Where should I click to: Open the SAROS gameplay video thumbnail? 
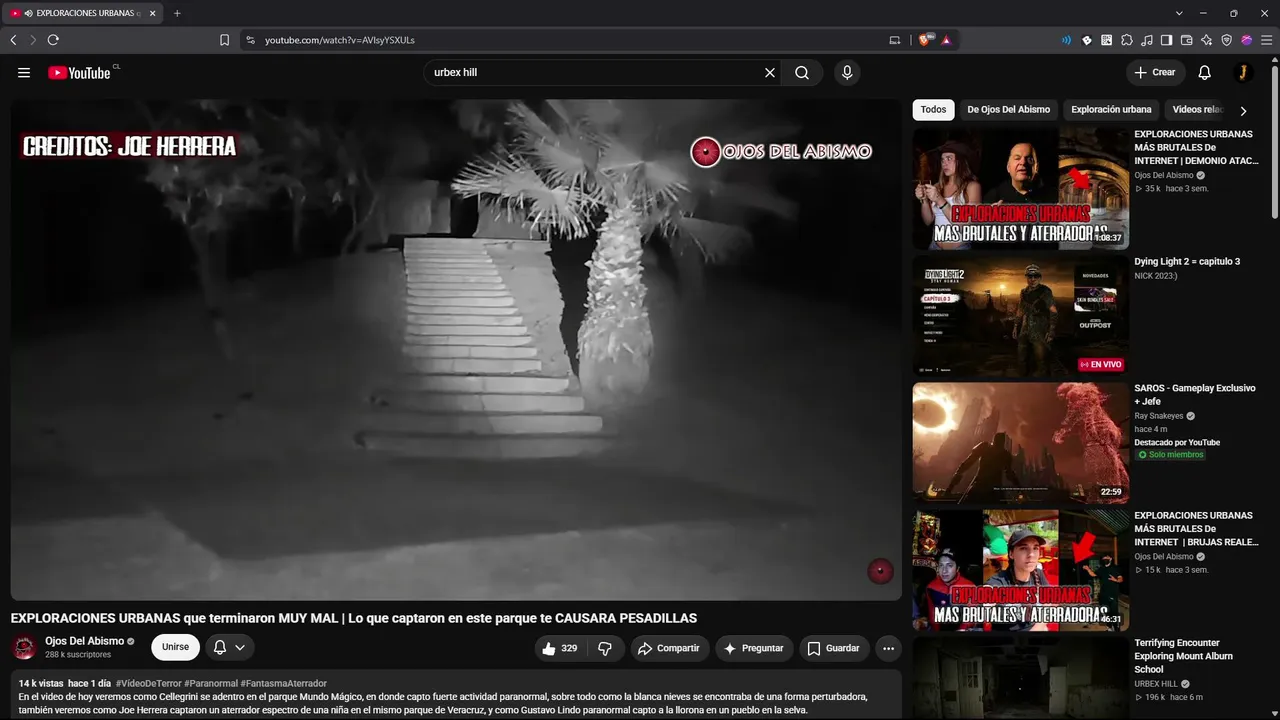(1020, 443)
